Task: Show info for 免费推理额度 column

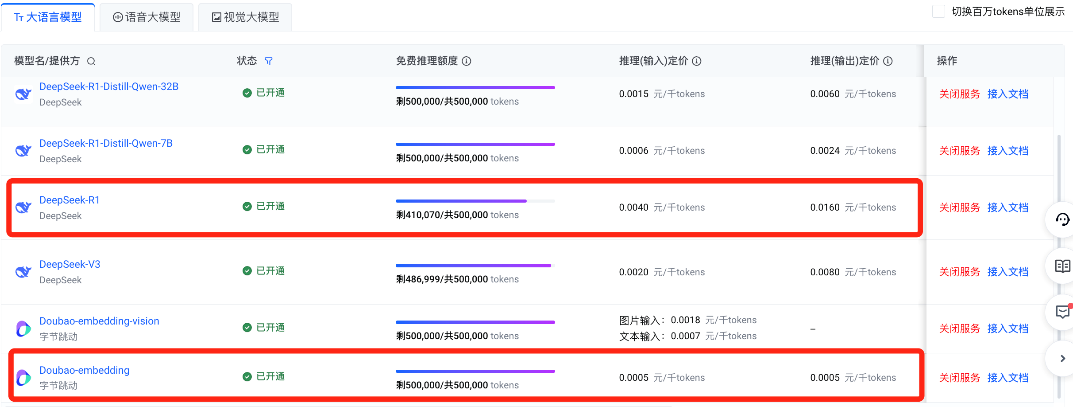Action: tap(467, 62)
